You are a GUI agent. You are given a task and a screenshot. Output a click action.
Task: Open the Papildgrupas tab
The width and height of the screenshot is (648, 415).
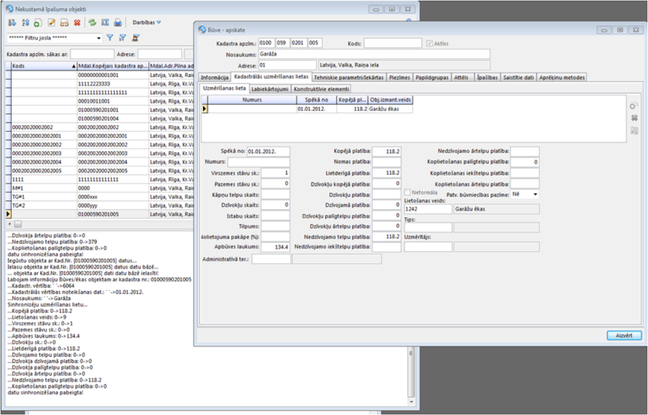(432, 78)
